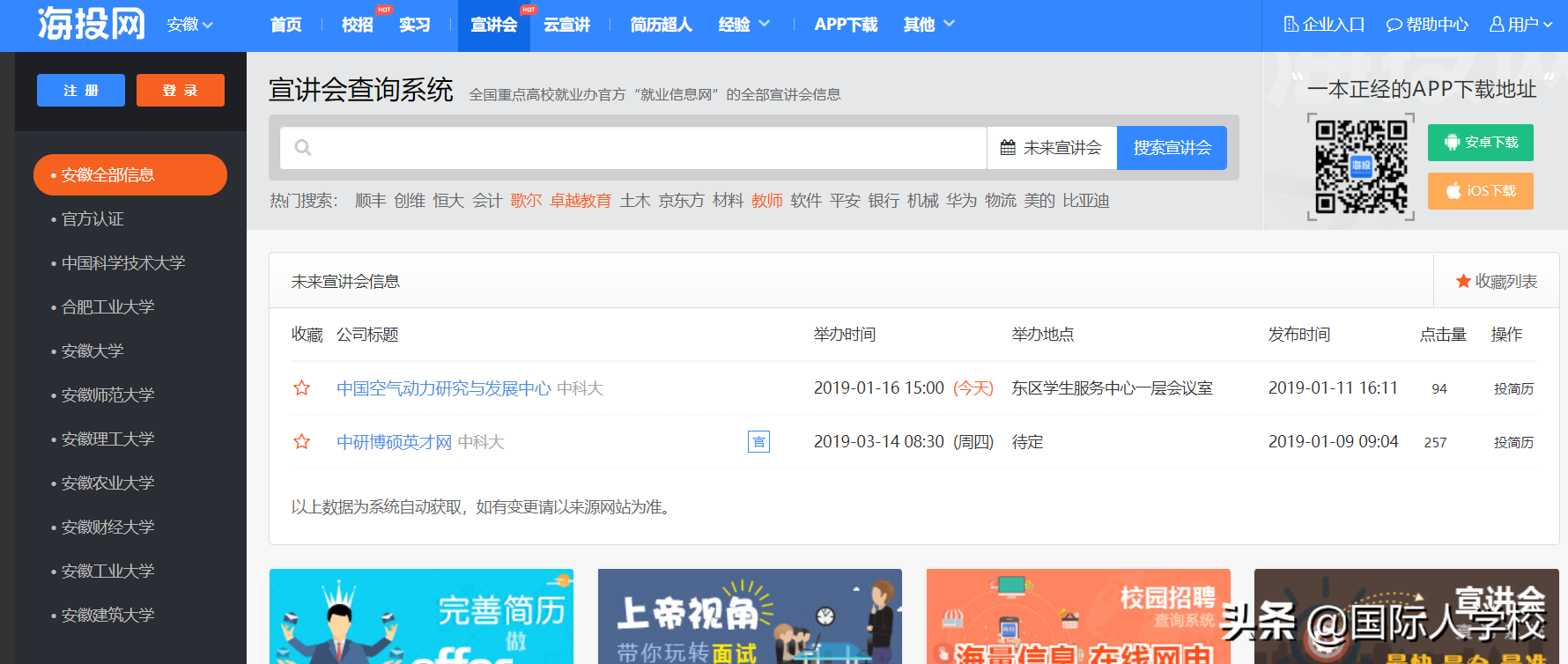The width and height of the screenshot is (1568, 664).
Task: Click the 用户 person icon
Action: pyautogui.click(x=1497, y=25)
